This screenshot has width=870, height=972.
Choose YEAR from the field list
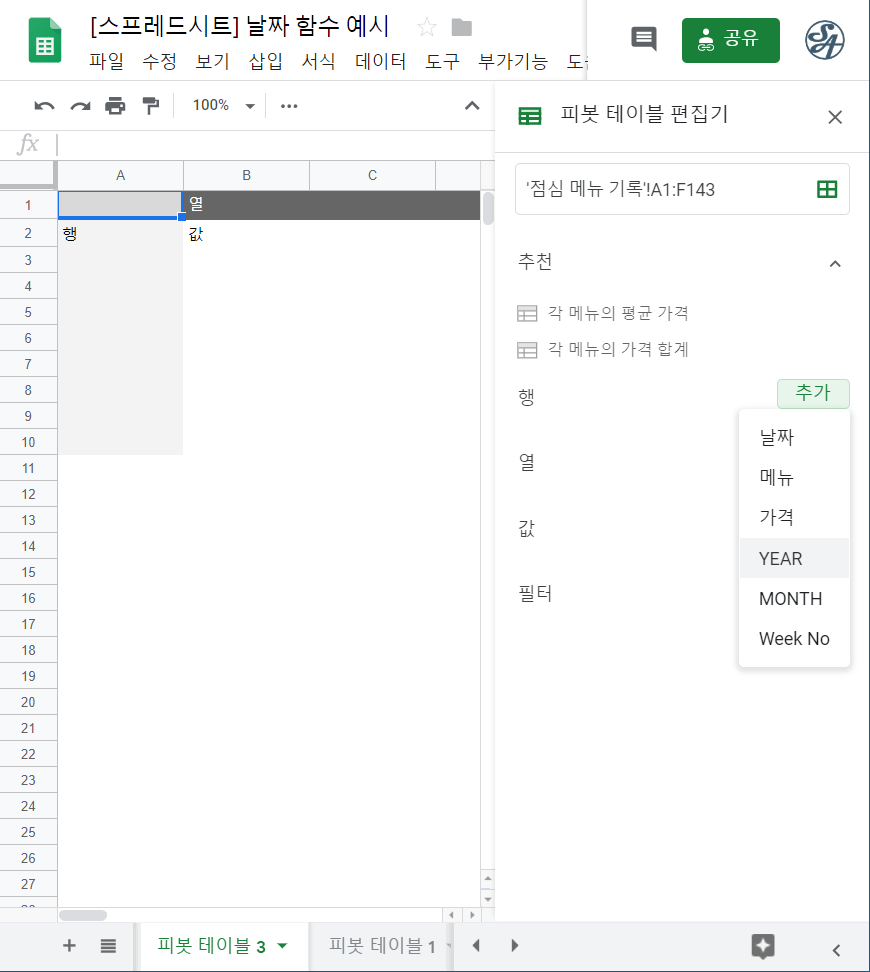tap(781, 559)
